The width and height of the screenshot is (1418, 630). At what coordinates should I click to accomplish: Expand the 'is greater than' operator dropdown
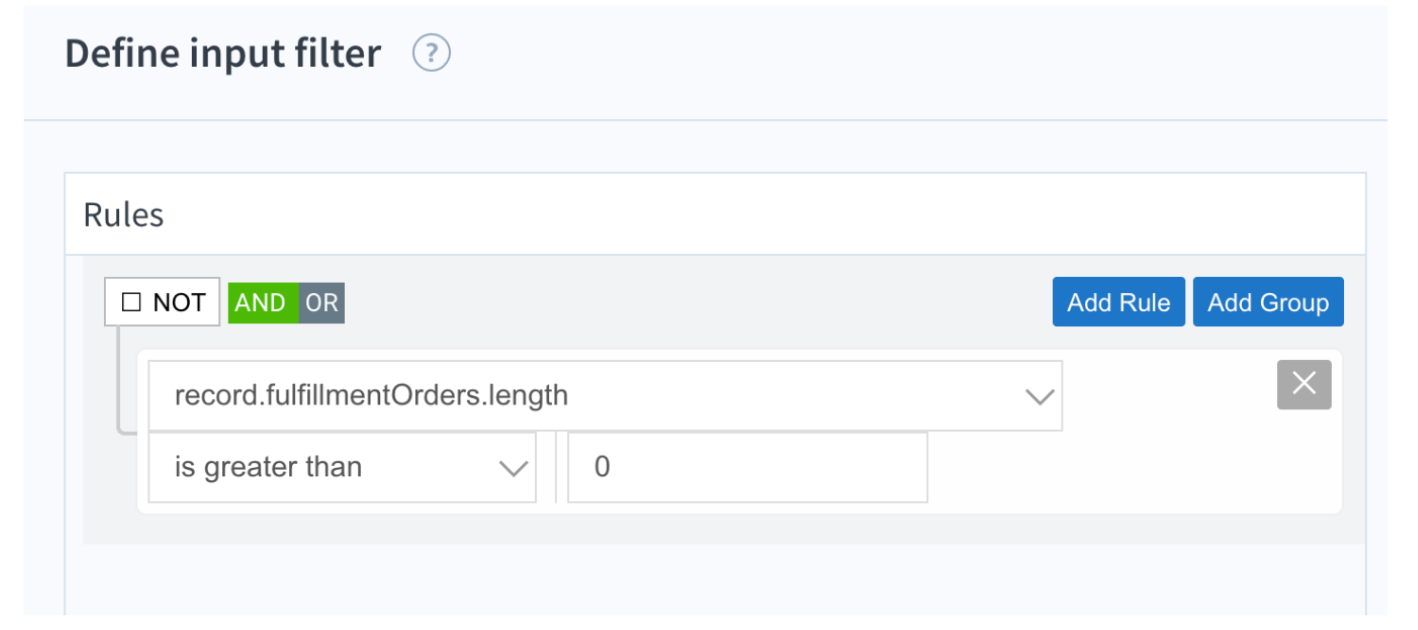click(342, 467)
